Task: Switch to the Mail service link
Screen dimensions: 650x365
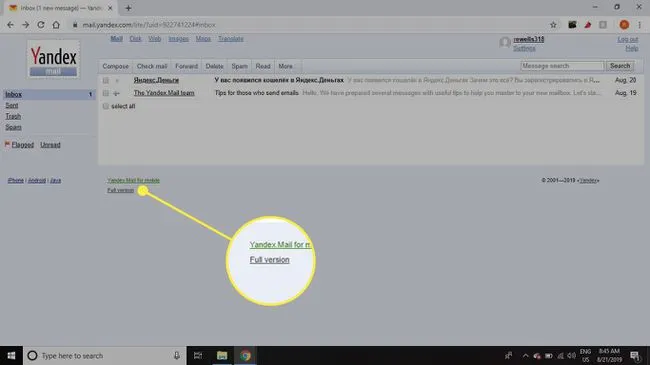Action: 116,39
